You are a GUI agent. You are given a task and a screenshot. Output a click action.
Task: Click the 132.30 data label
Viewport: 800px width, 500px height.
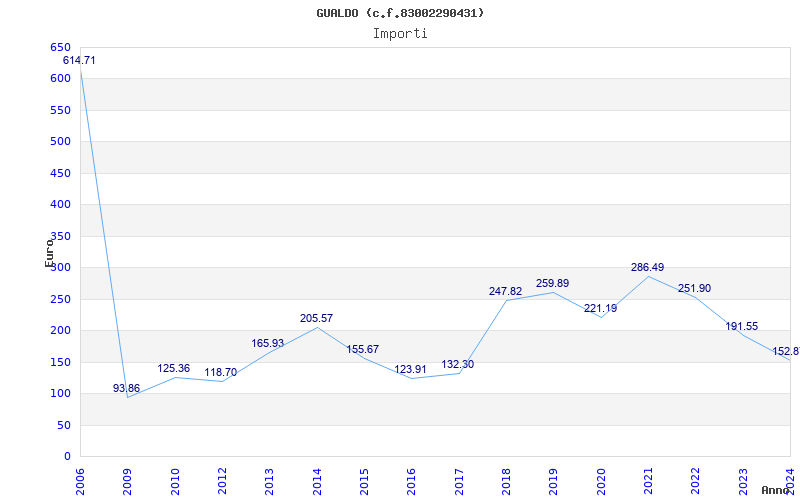pos(458,364)
